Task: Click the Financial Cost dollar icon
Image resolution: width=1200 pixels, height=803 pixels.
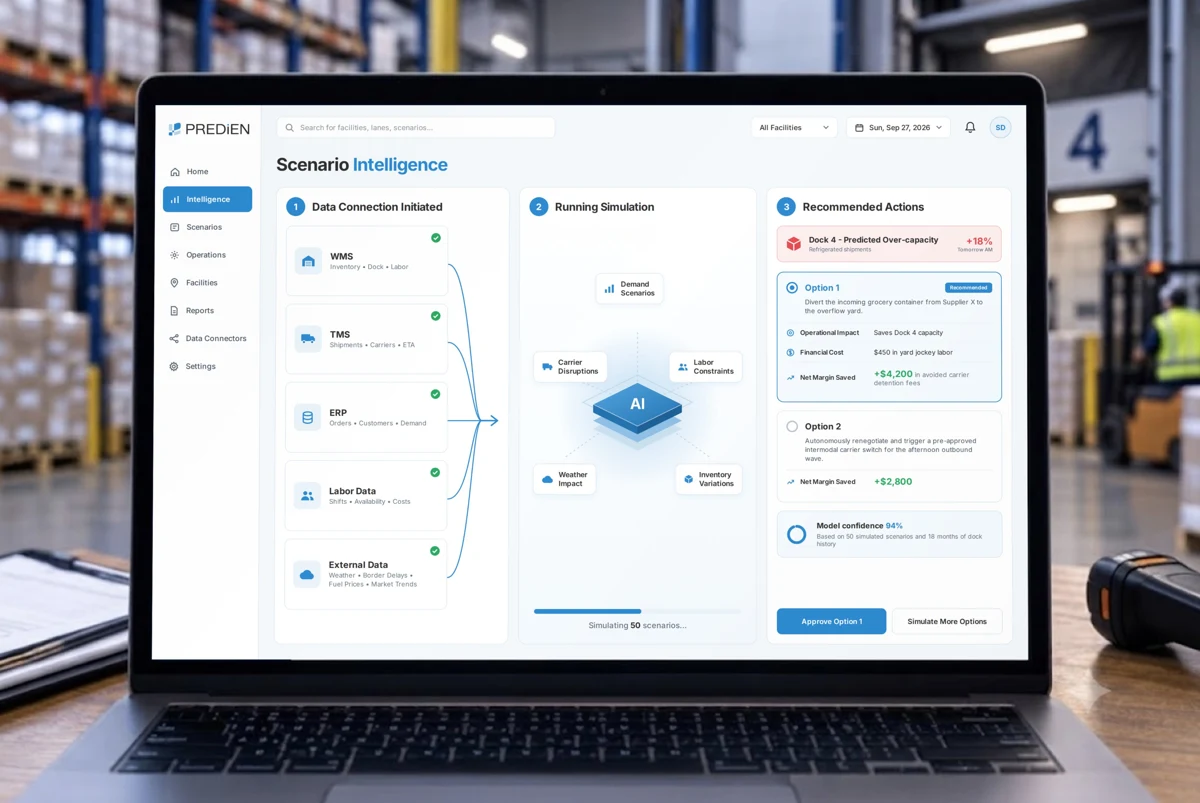Action: tap(790, 353)
